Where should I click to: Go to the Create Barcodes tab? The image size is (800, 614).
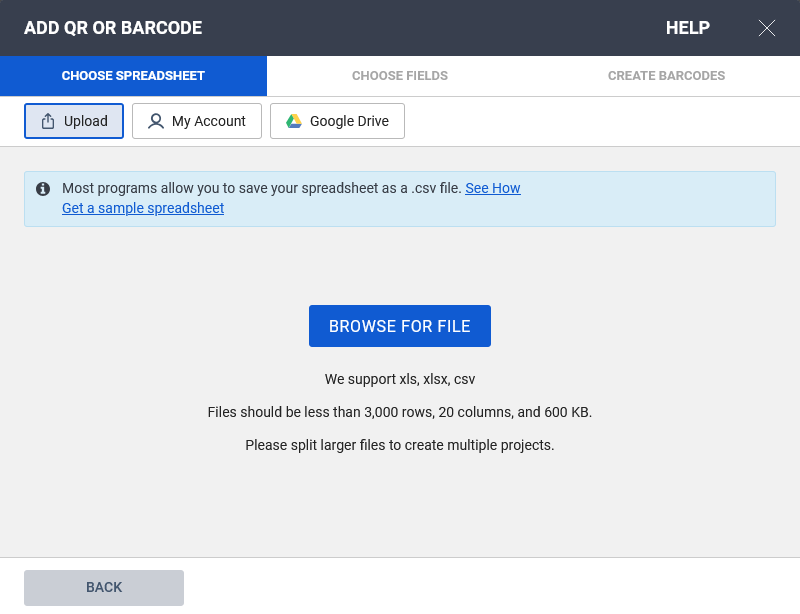click(666, 76)
